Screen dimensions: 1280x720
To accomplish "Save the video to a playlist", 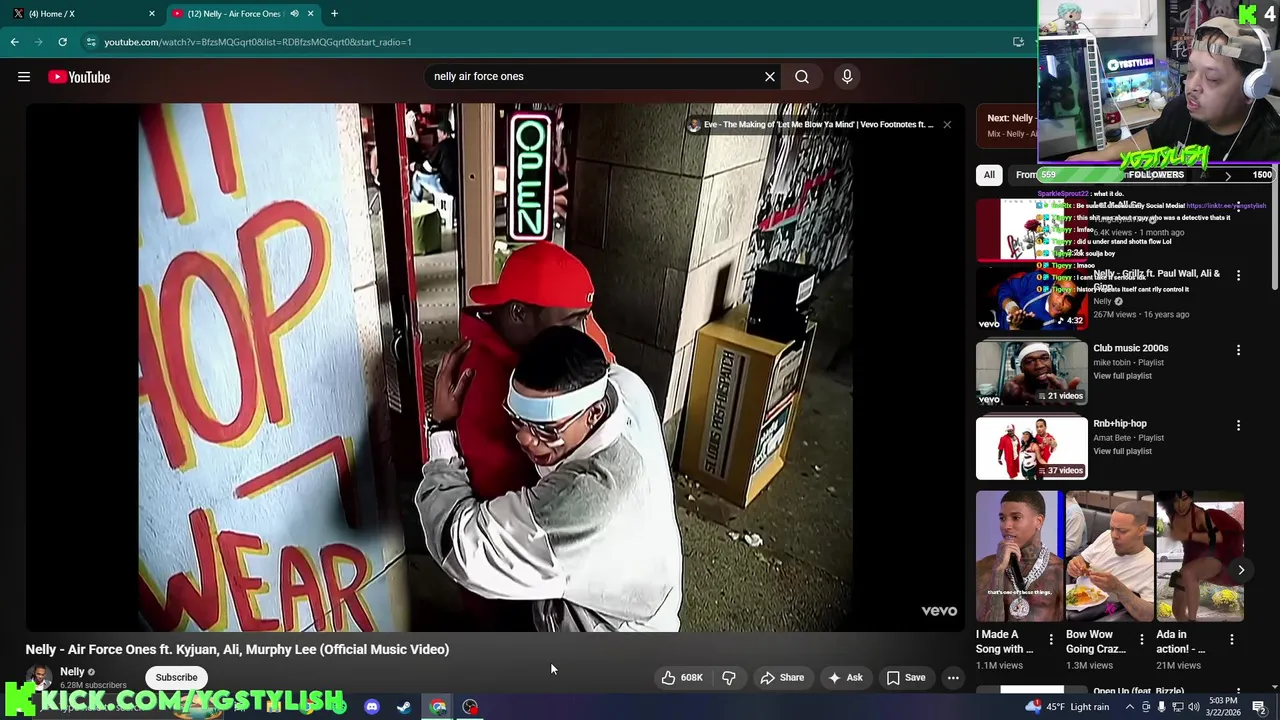I will point(906,677).
